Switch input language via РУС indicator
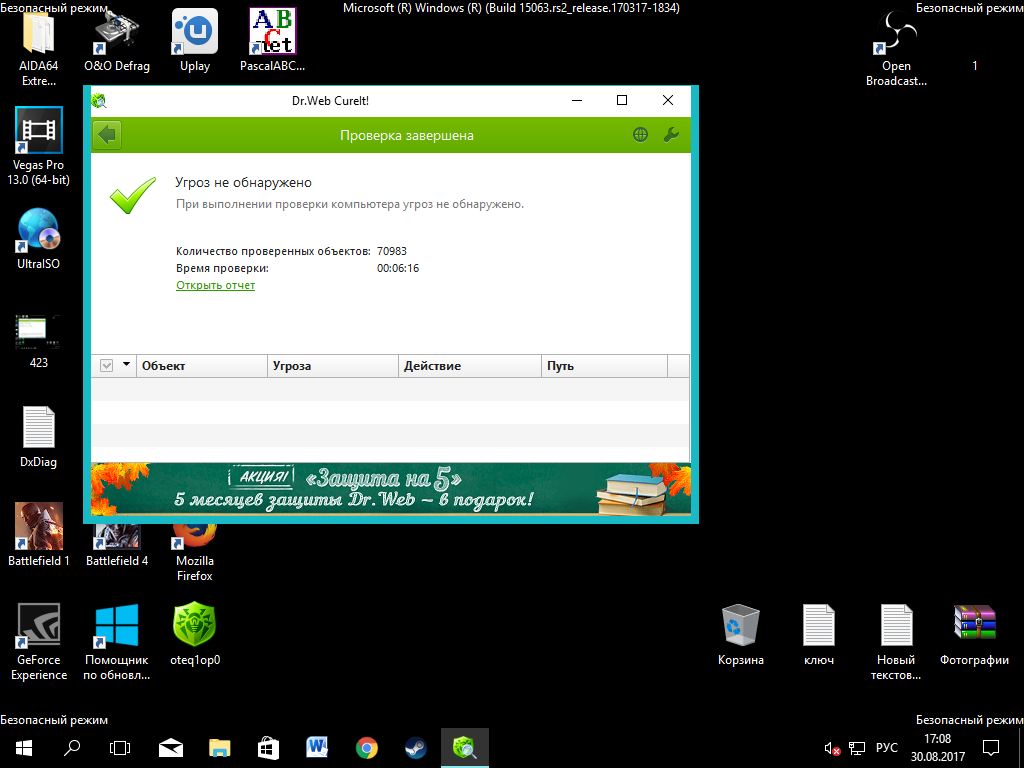Image resolution: width=1024 pixels, height=768 pixels. tap(887, 748)
